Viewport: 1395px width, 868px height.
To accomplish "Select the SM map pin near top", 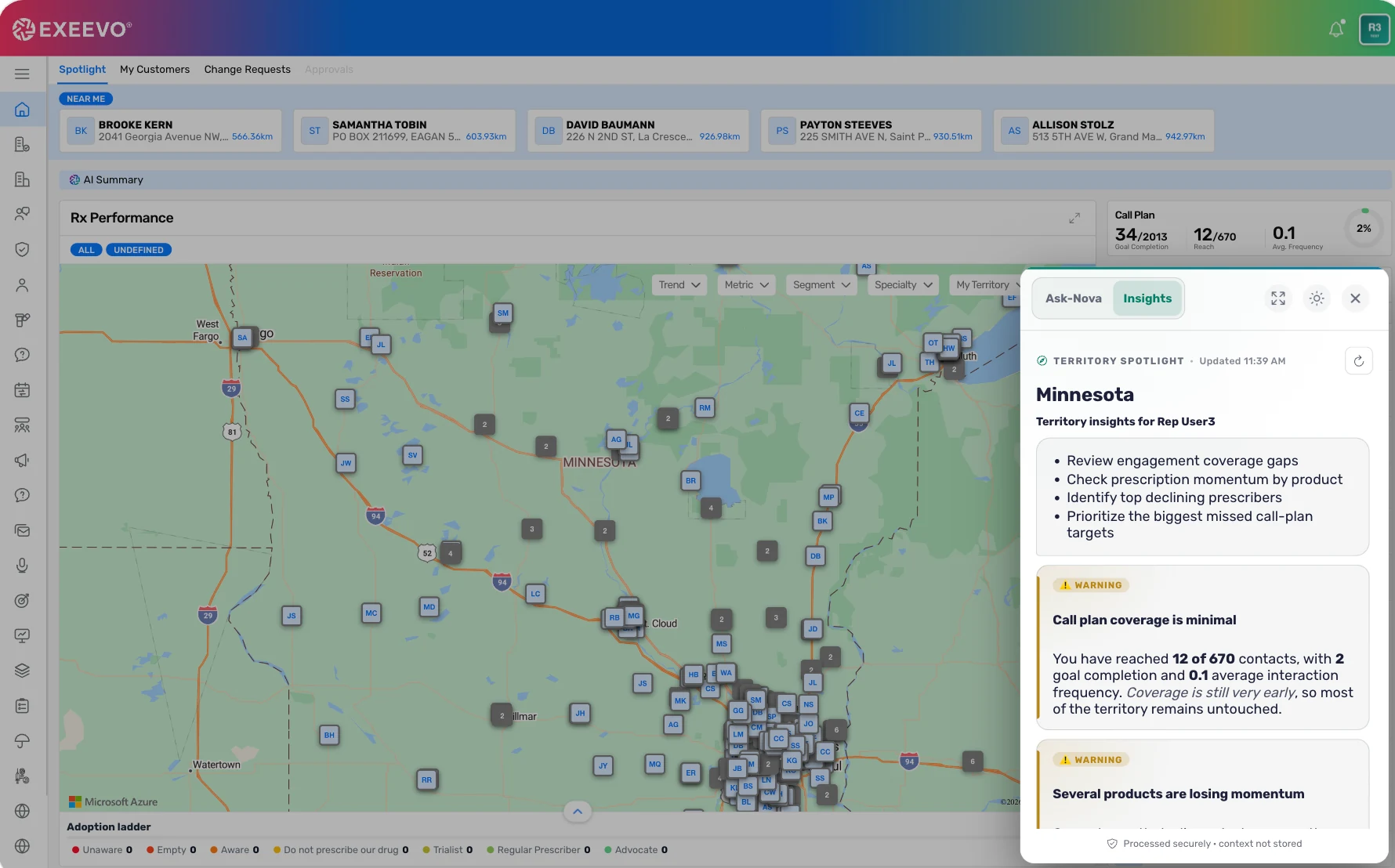I will 503,313.
